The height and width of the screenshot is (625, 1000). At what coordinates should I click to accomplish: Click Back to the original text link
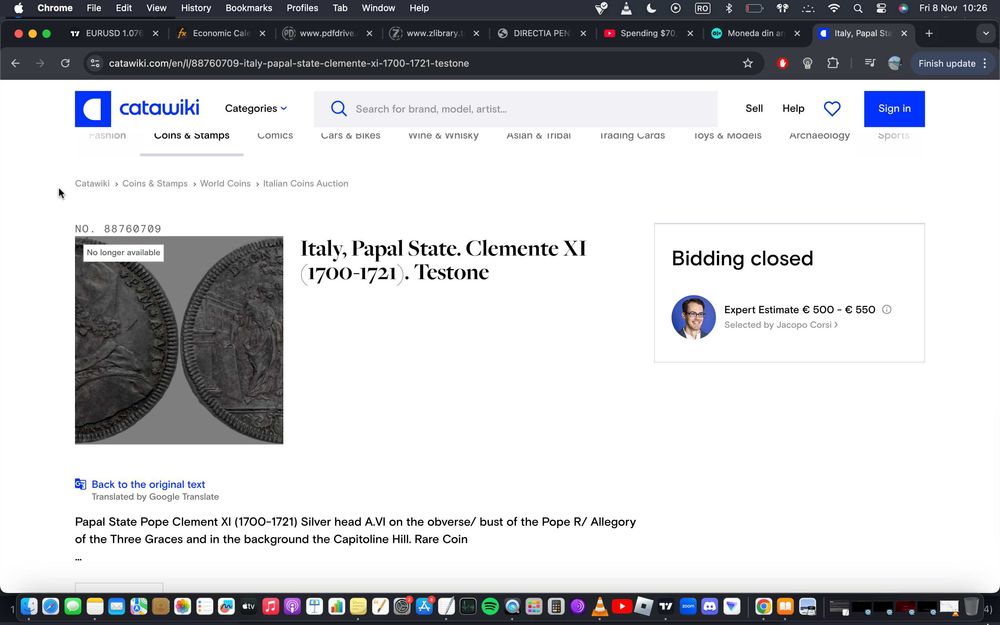point(148,484)
